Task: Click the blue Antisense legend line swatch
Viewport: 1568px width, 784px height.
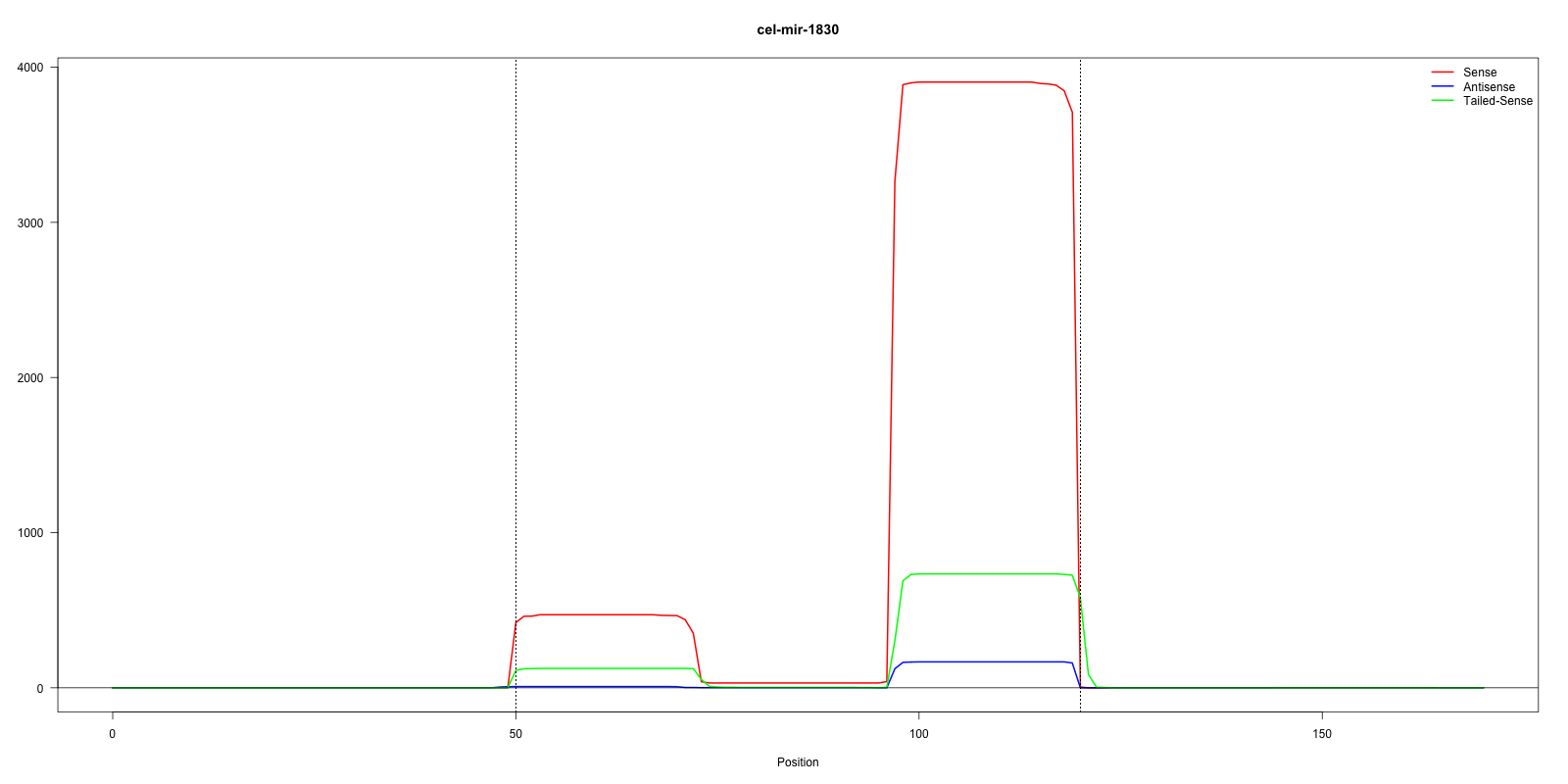Action: tap(1442, 87)
